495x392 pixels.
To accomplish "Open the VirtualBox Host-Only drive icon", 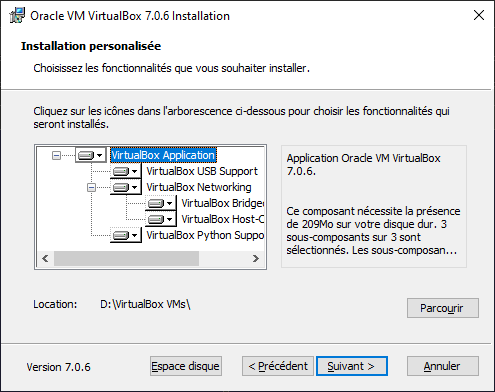I will click(x=161, y=219).
